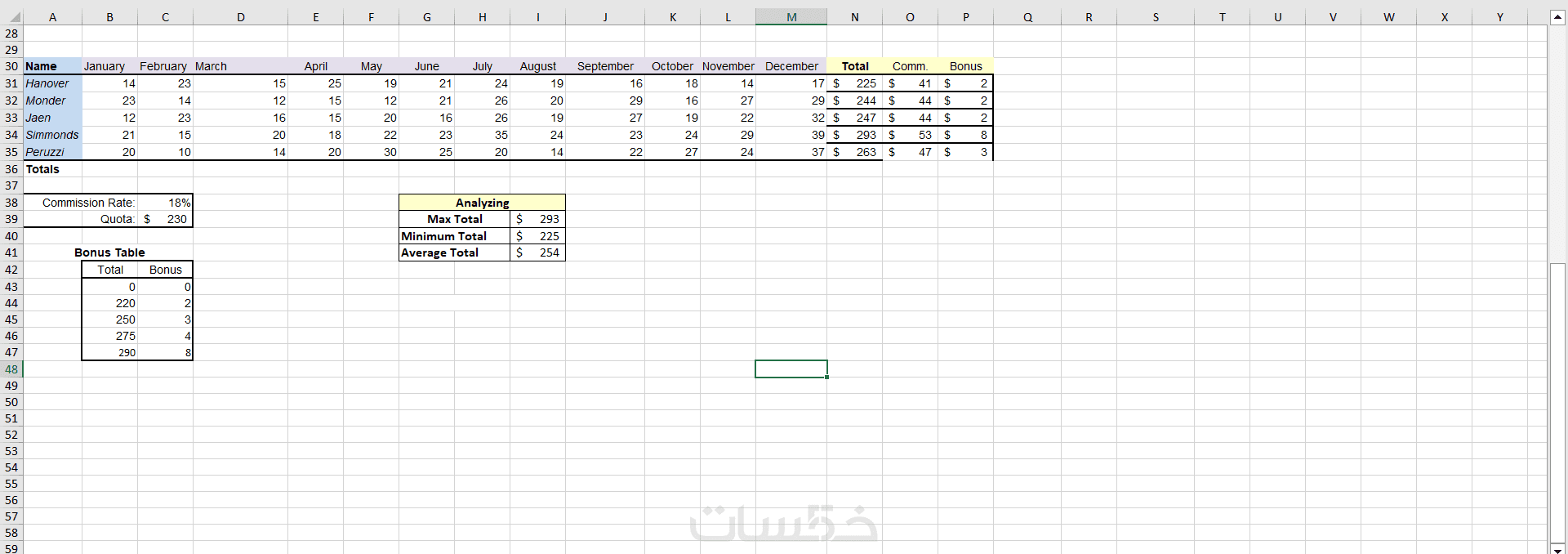Select column N header

(855, 17)
